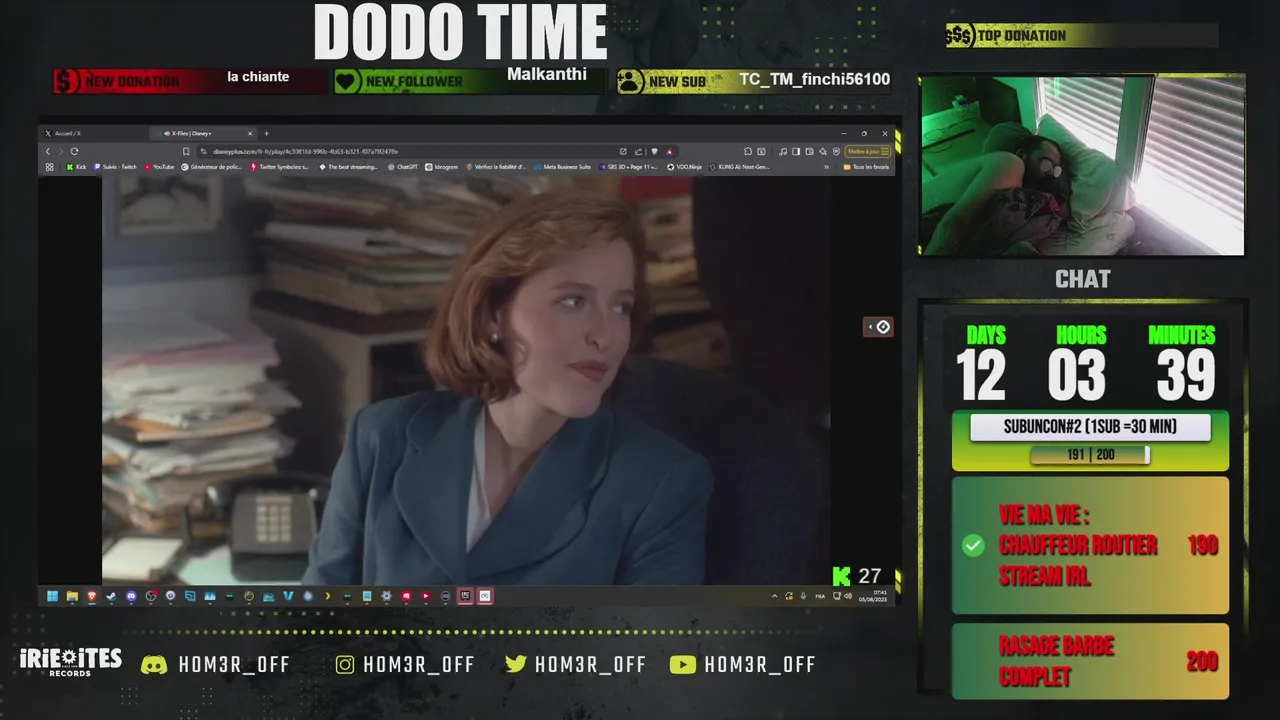Bookmark this page via address bar icon

click(x=186, y=151)
